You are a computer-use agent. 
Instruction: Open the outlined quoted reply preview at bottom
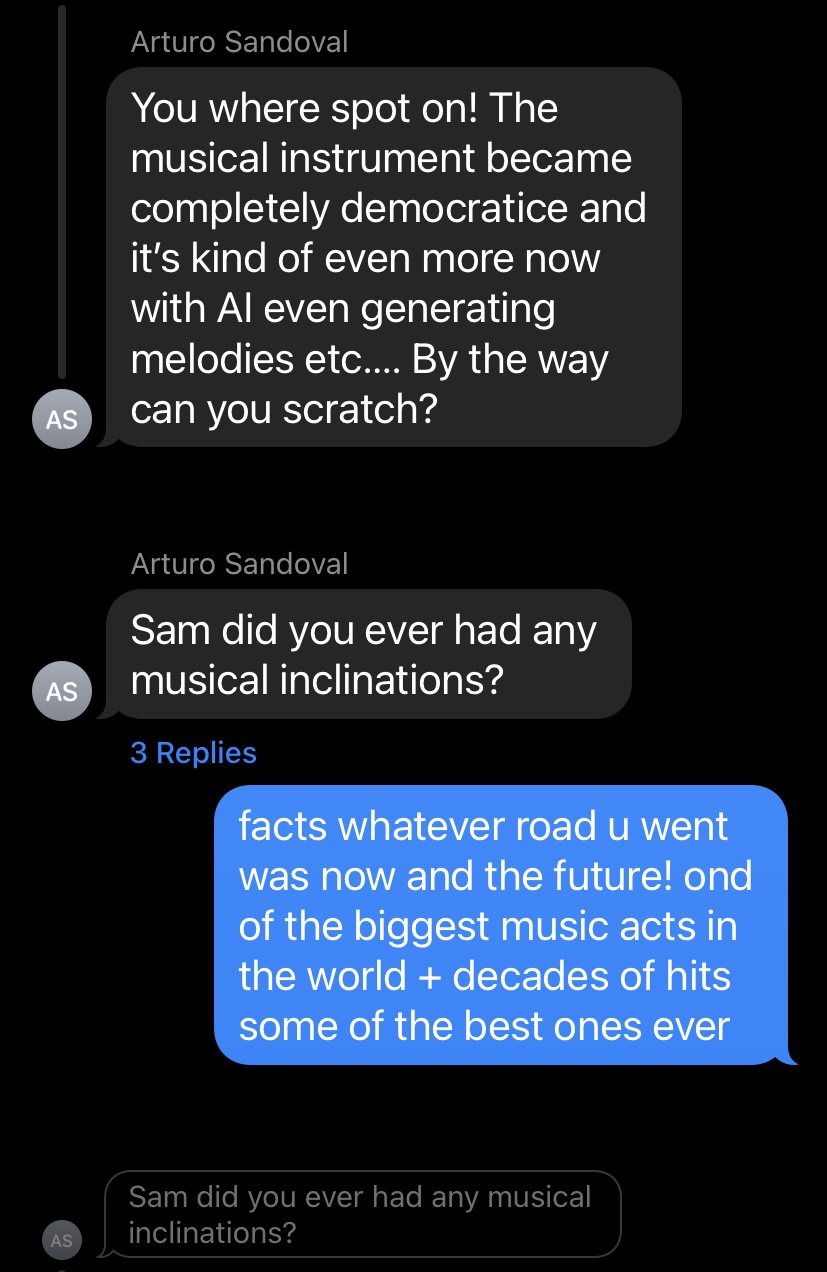click(362, 1214)
